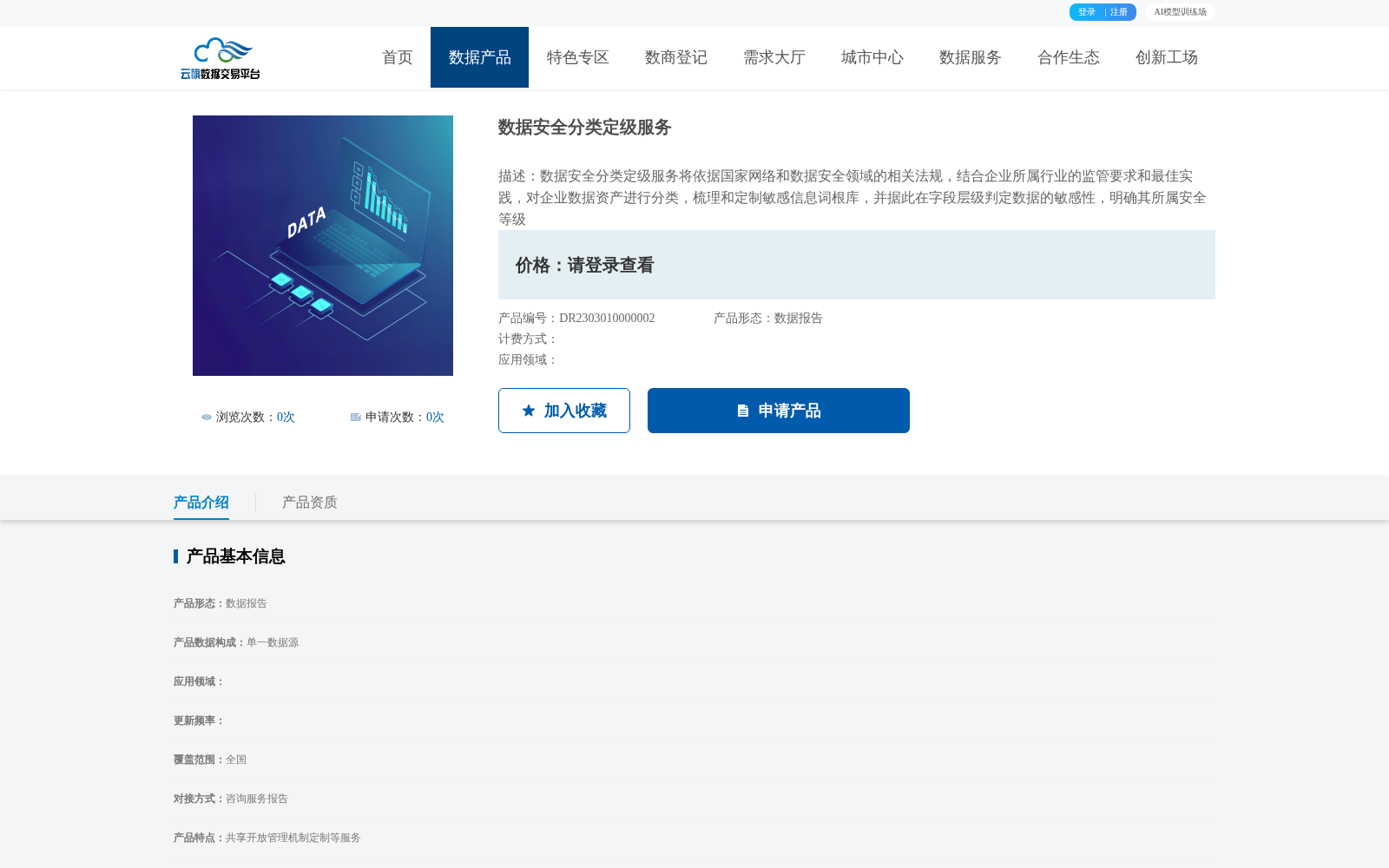
Task: Click the 申请产品 button
Action: [x=779, y=411]
